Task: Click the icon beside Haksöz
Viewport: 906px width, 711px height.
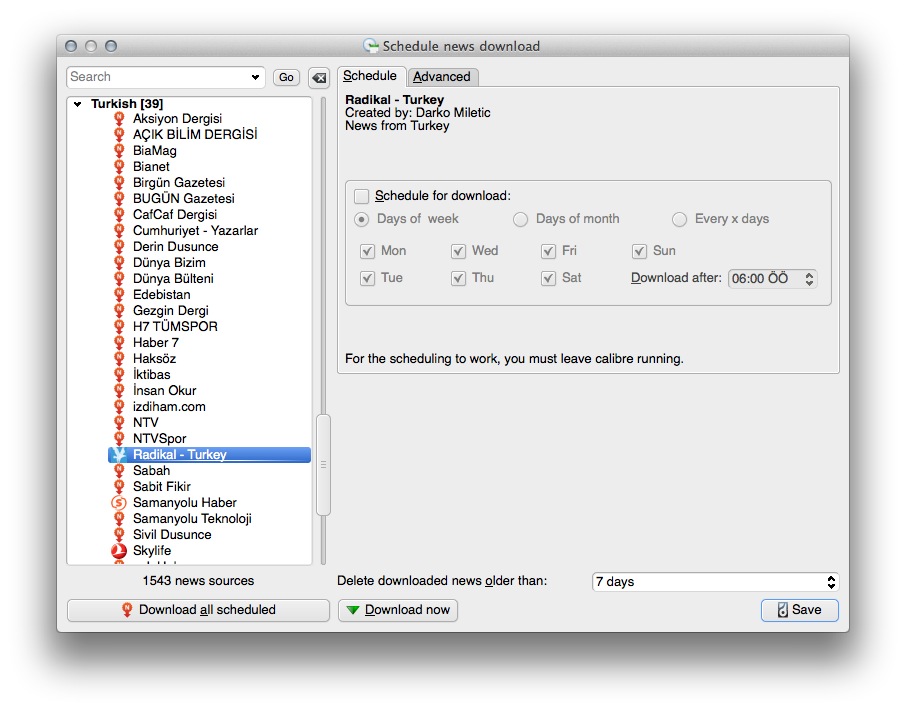Action: click(x=119, y=359)
